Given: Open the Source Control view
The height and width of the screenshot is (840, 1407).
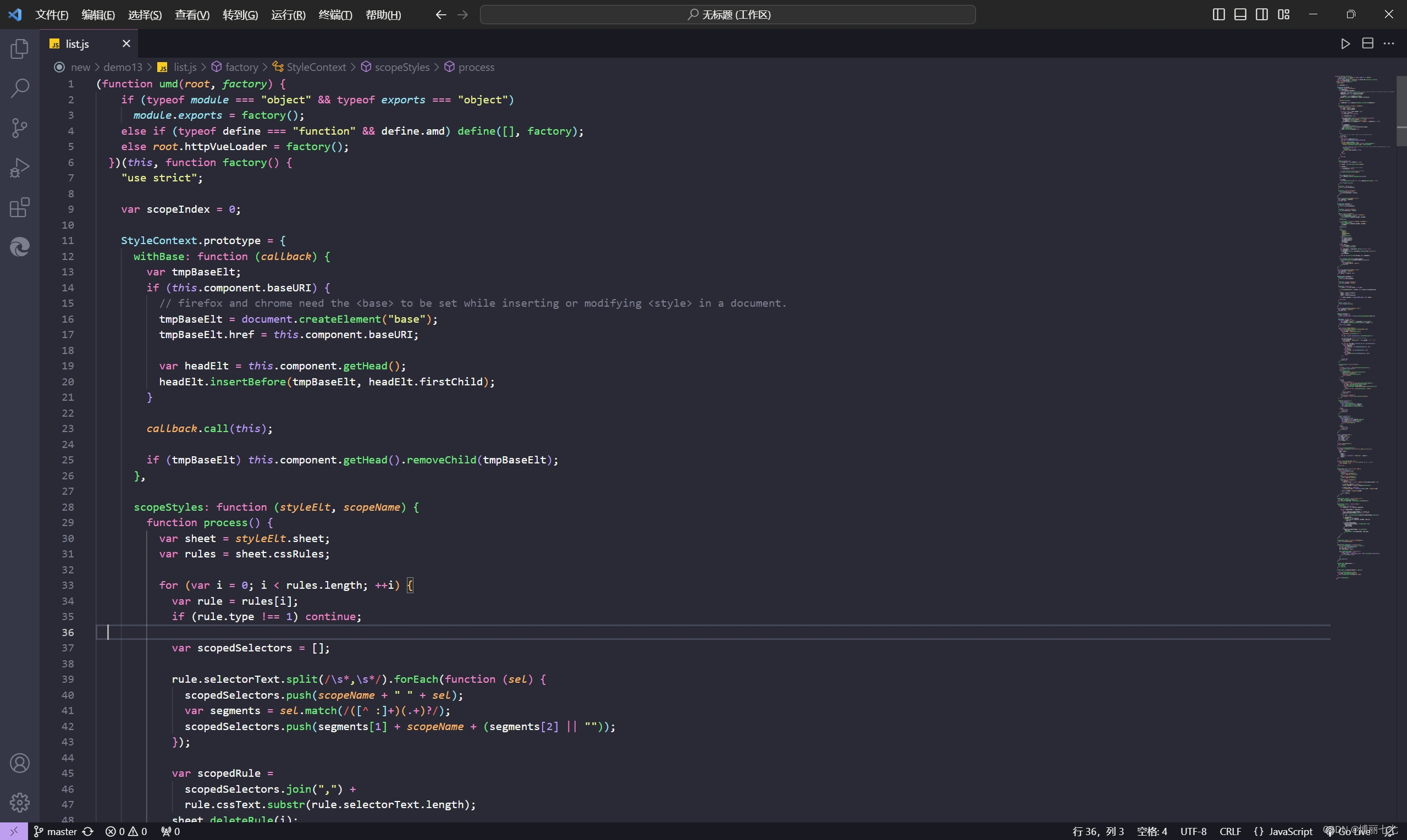Looking at the screenshot, I should (x=20, y=128).
